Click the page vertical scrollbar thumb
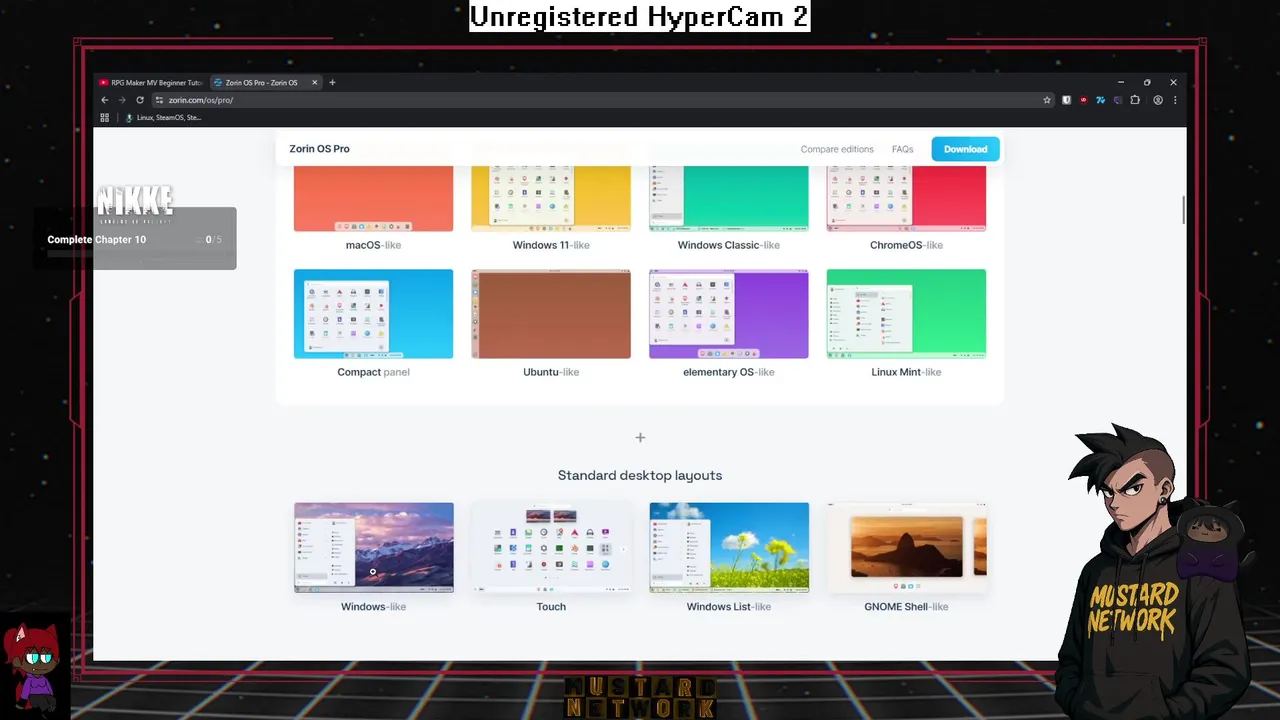Viewport: 1280px width, 720px height. (1184, 210)
